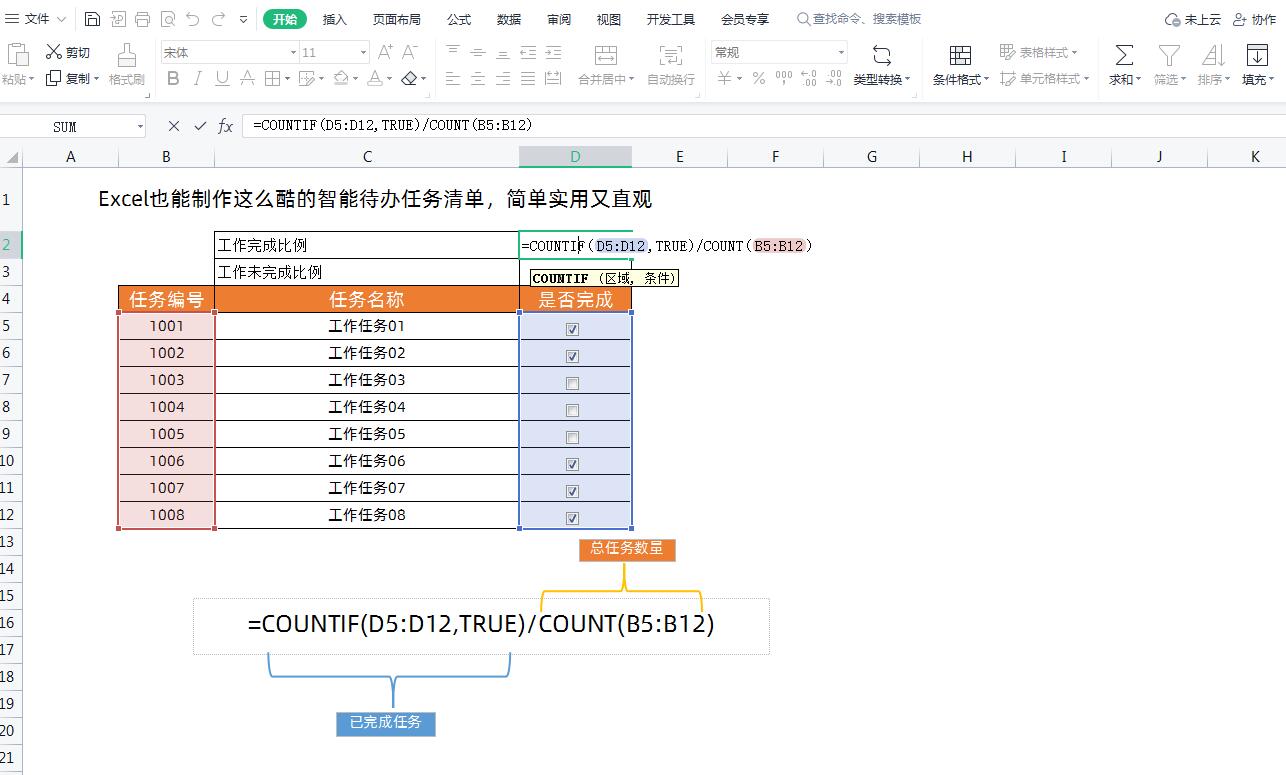Viewport: 1286px width, 775px height.
Task: Check the 工作任务04 completion checkbox
Action: point(572,408)
